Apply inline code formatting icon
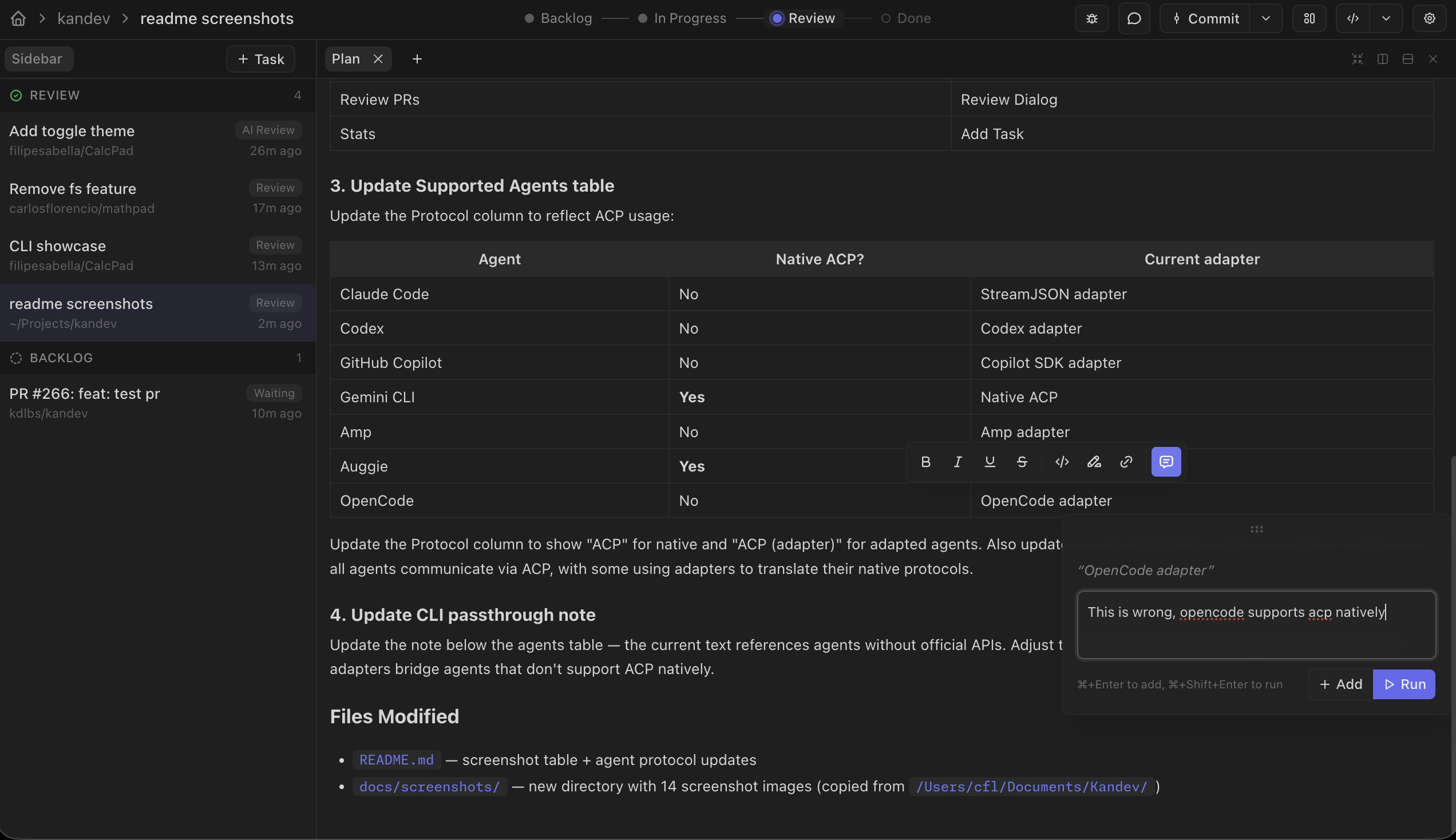The image size is (1456, 840). pyautogui.click(x=1062, y=462)
